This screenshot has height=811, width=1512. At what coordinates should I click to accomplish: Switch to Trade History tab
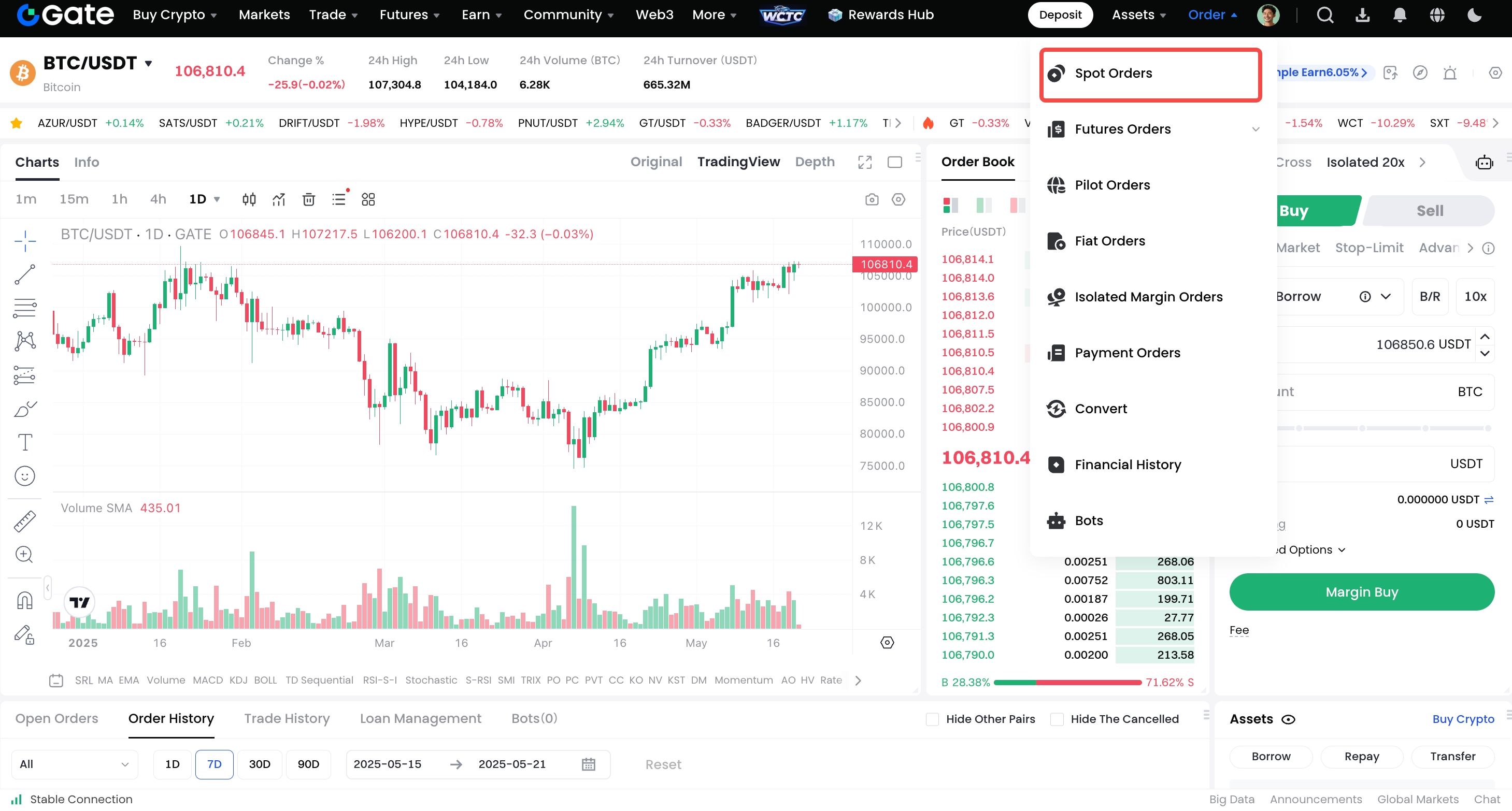click(x=287, y=718)
